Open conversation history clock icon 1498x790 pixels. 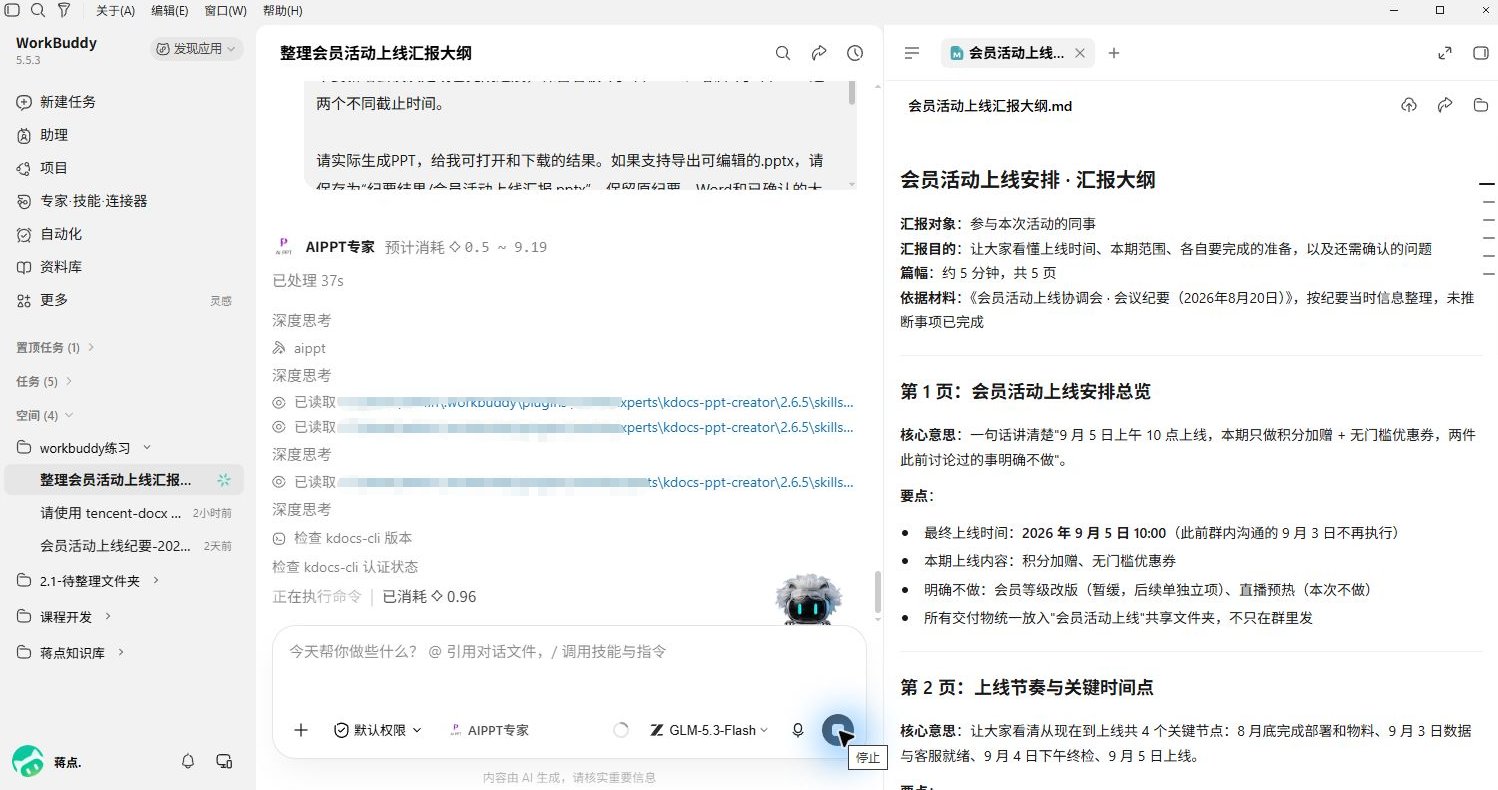click(x=855, y=53)
